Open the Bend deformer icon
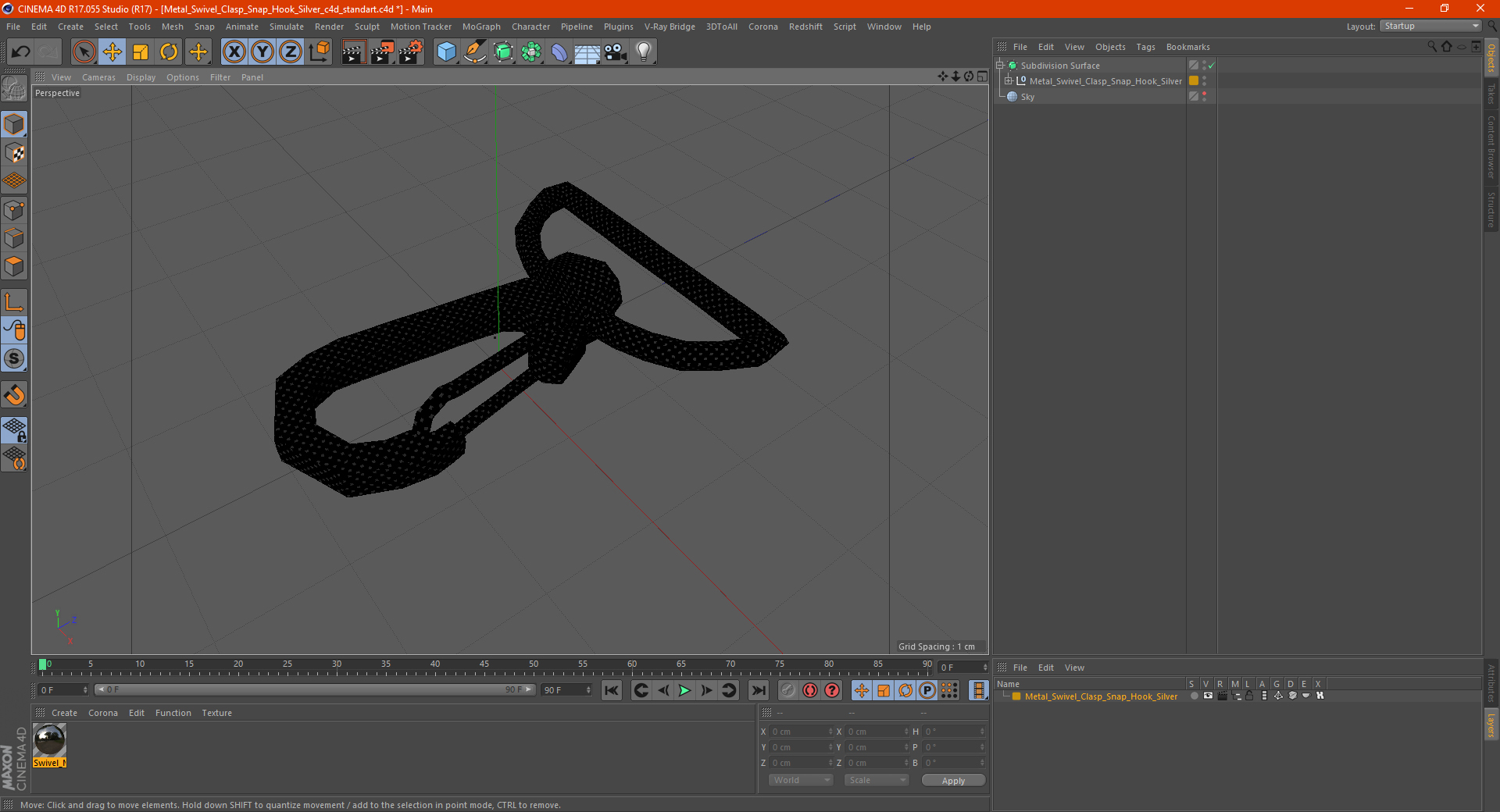This screenshot has width=1500, height=812. (x=559, y=52)
